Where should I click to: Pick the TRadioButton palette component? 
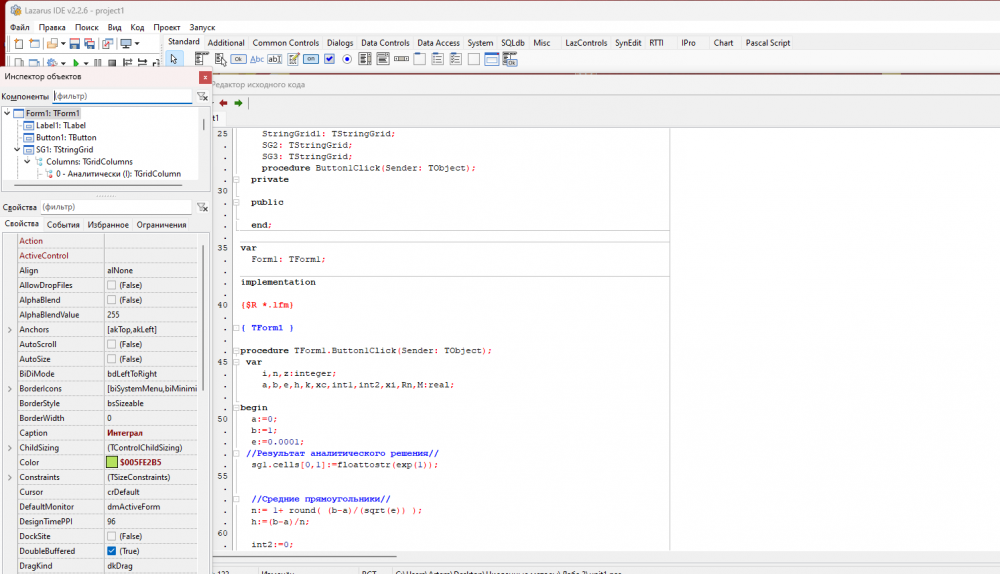(x=347, y=59)
